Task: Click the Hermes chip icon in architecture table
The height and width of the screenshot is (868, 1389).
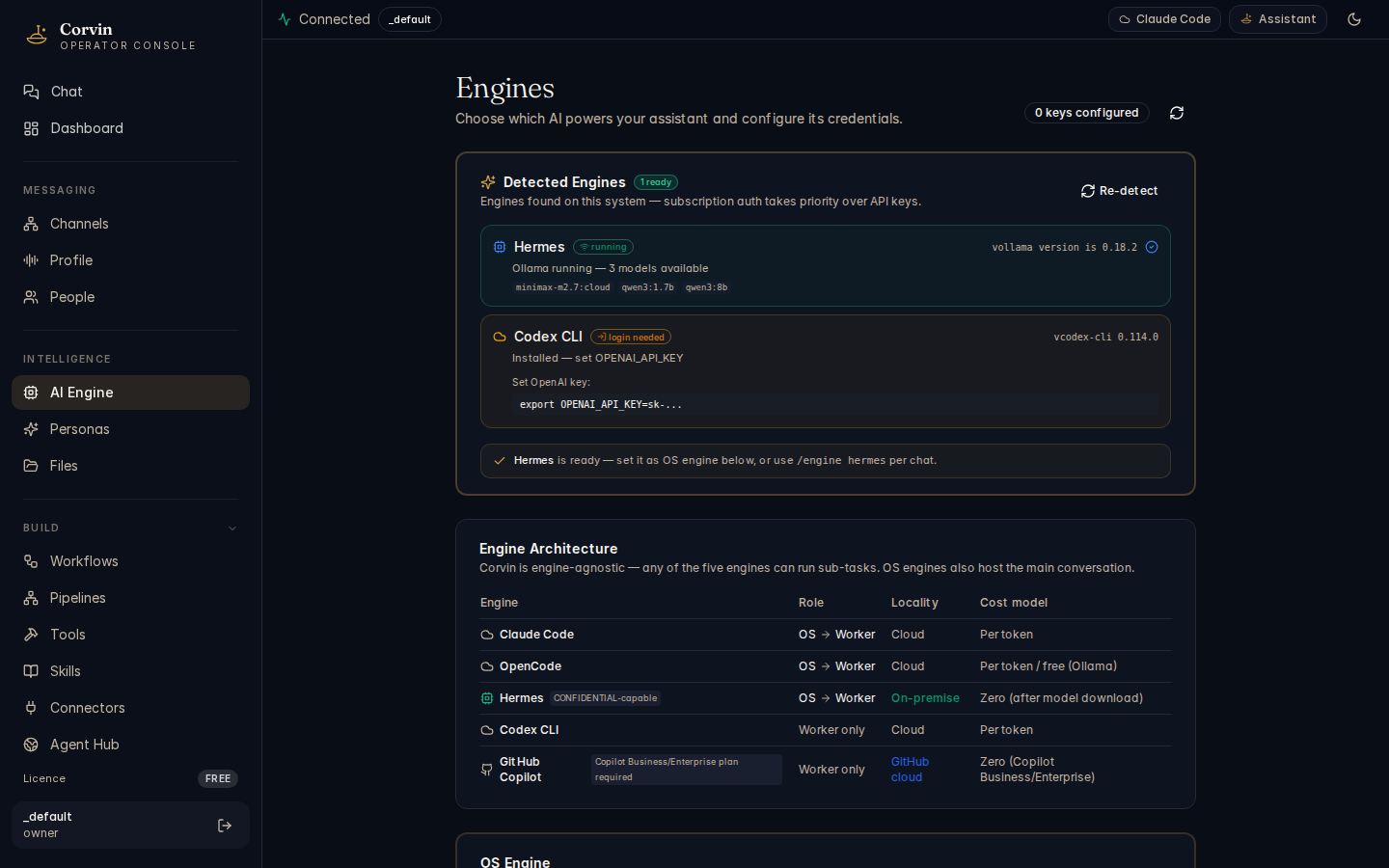Action: [487, 698]
